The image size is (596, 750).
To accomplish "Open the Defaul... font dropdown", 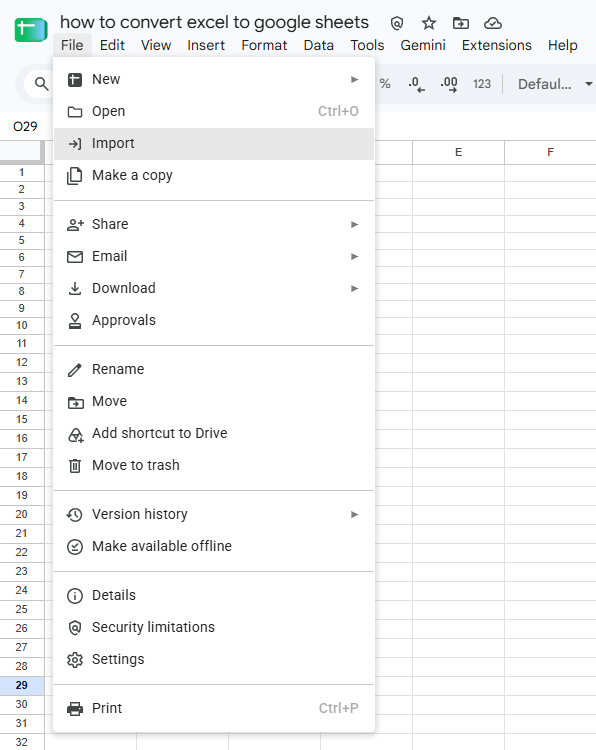I will point(554,84).
